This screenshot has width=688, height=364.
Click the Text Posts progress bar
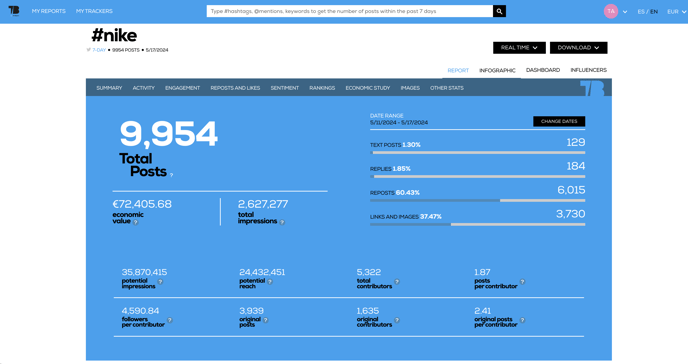[x=477, y=153]
